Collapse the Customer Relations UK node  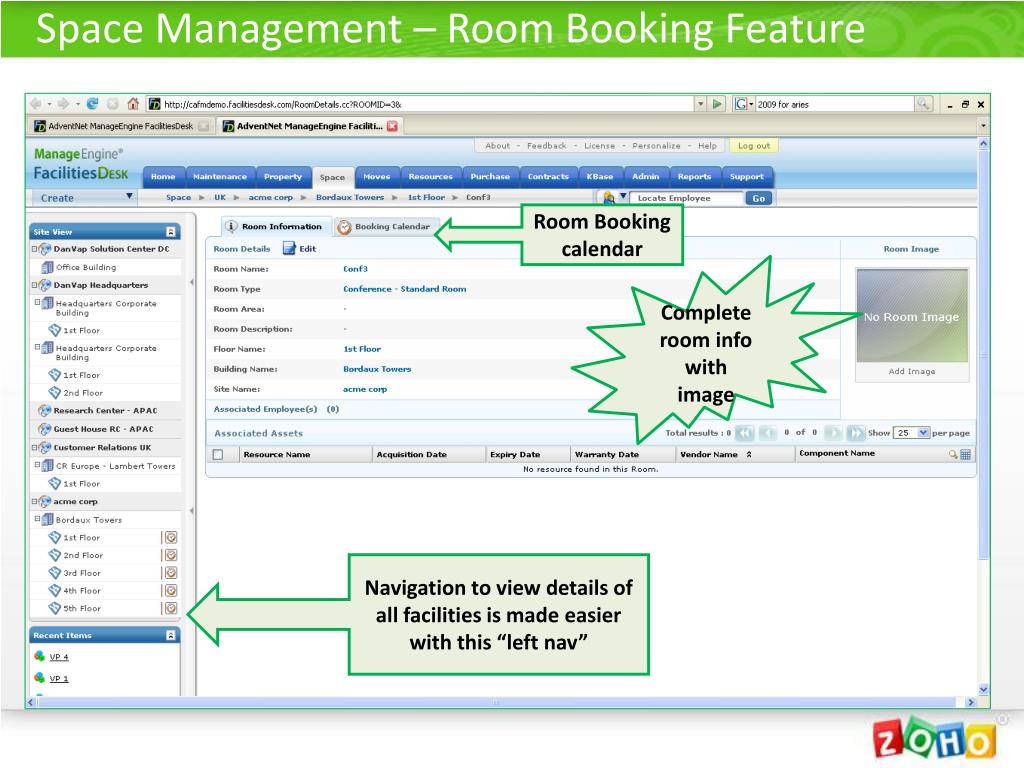35,447
